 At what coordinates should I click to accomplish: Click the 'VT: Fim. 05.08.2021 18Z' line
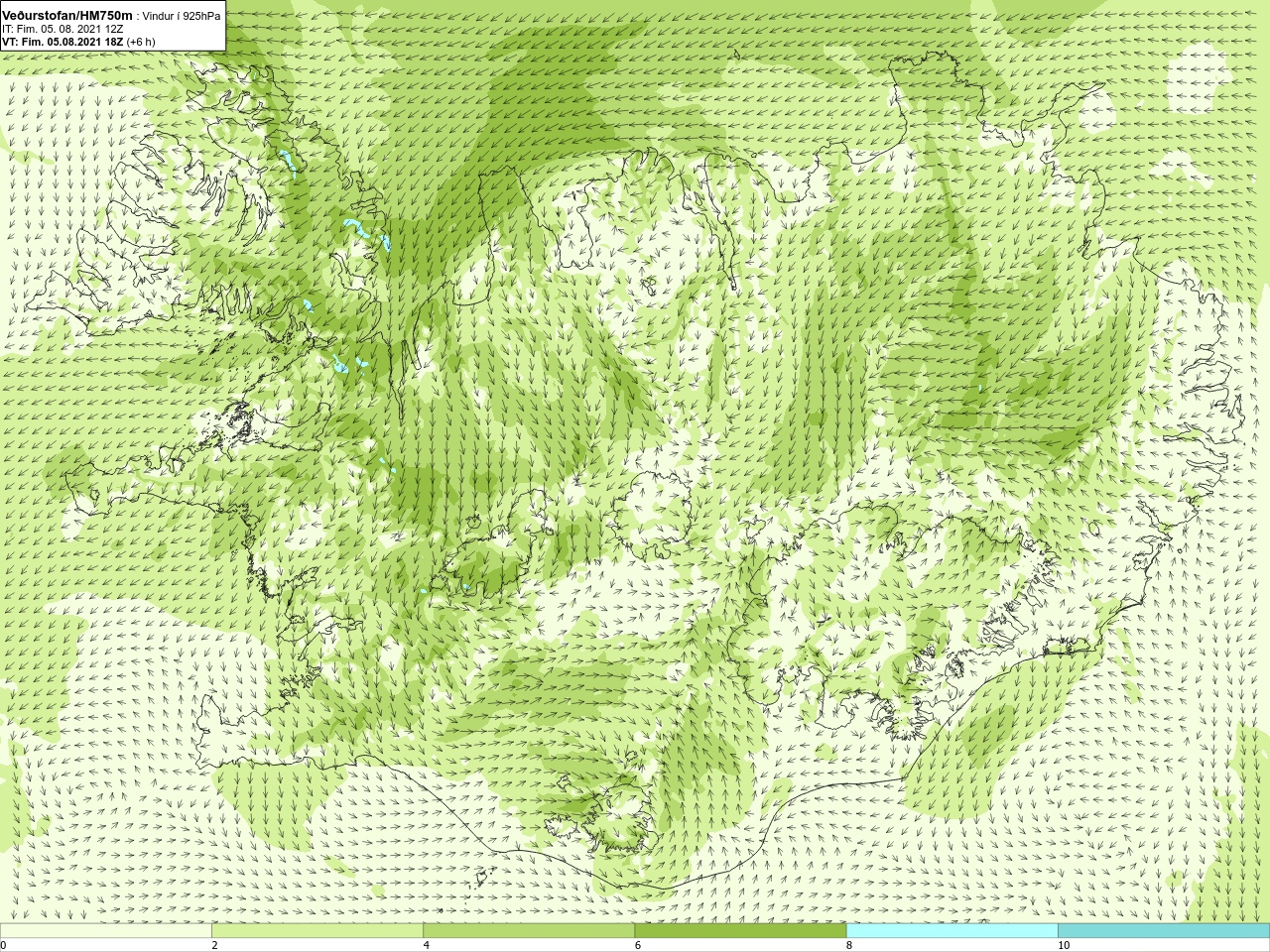(63, 42)
